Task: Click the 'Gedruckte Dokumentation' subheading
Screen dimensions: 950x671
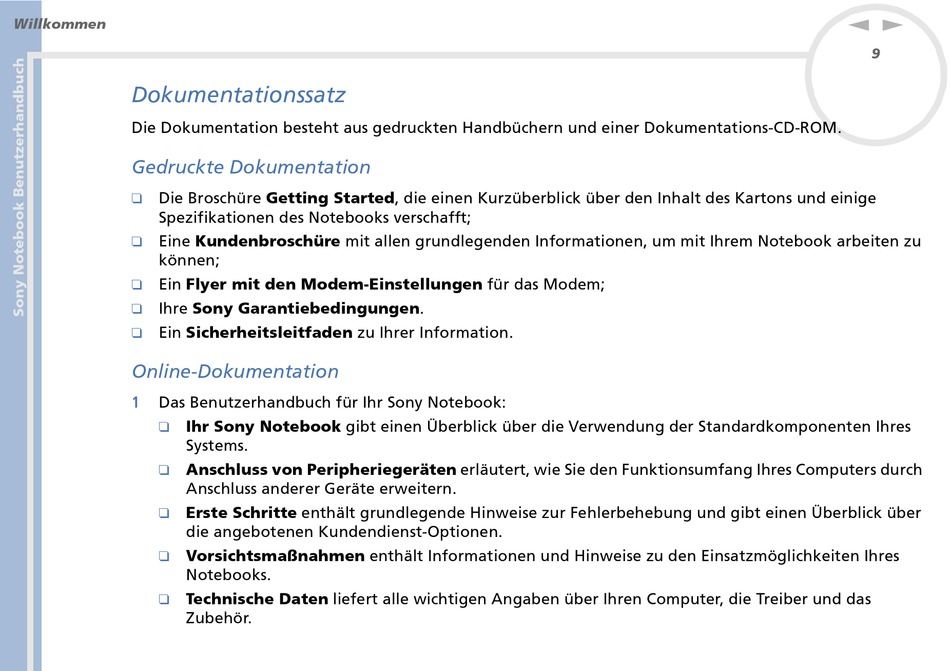Action: point(251,167)
